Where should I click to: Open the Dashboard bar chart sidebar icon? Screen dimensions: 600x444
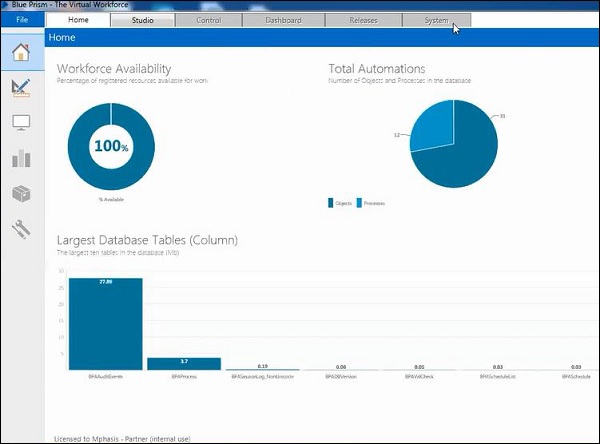click(21, 158)
